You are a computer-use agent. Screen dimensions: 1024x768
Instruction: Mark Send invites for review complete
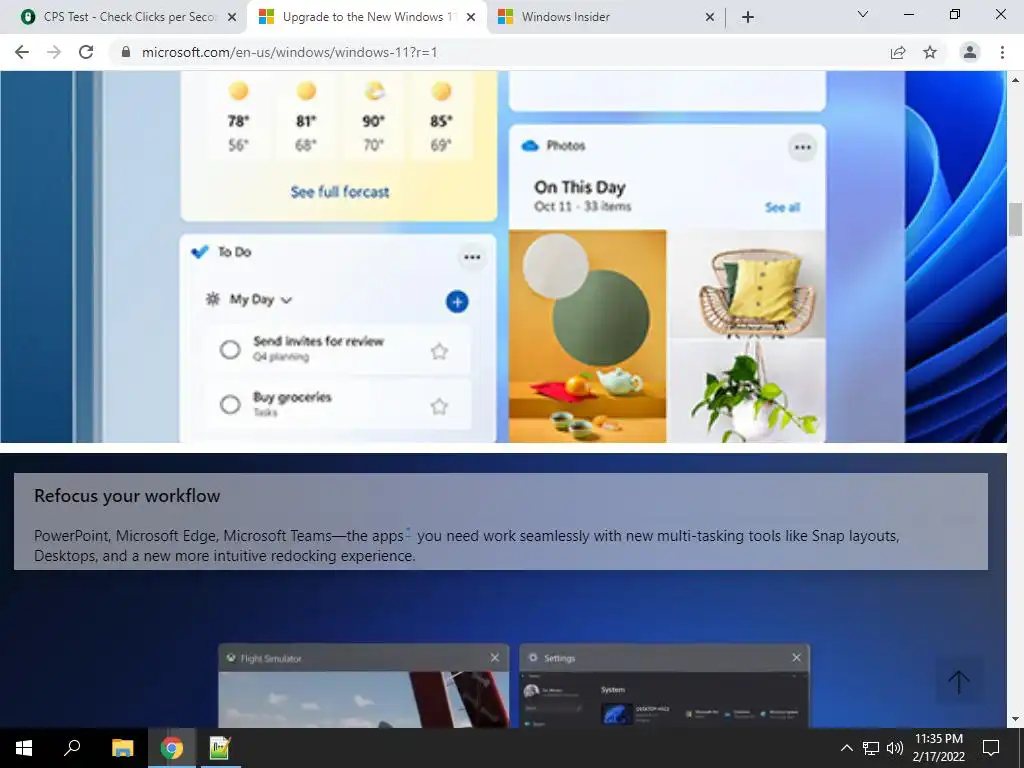point(230,349)
